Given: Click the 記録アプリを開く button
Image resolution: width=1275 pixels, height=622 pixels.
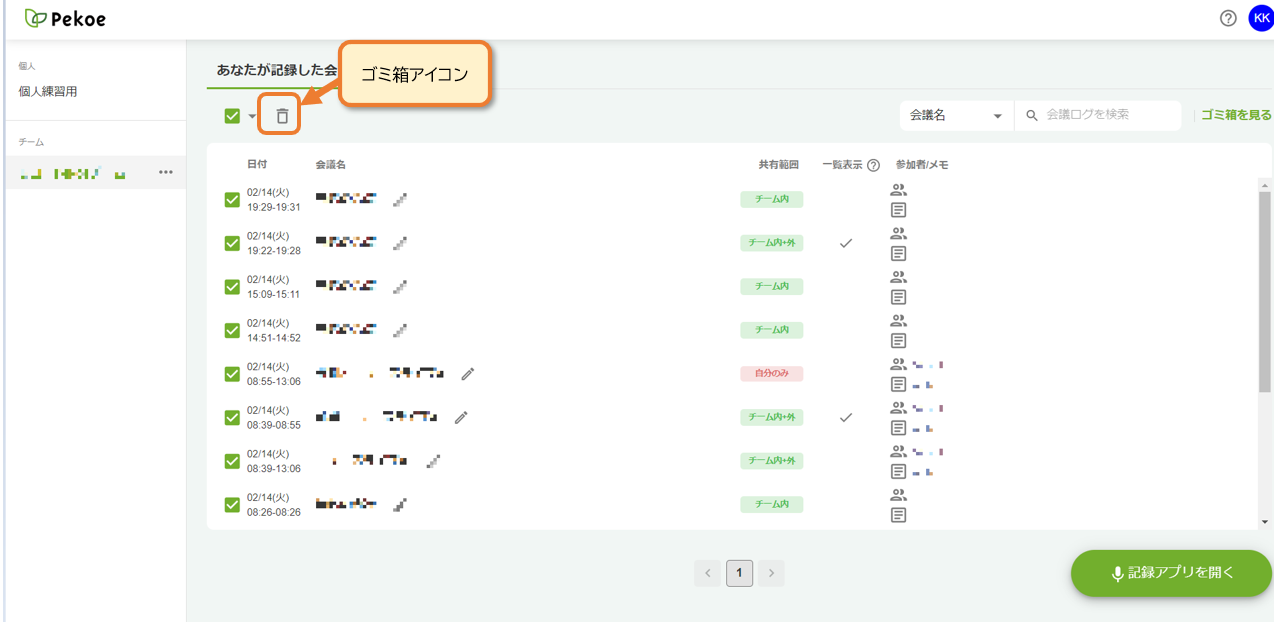Looking at the screenshot, I should click(x=1171, y=573).
